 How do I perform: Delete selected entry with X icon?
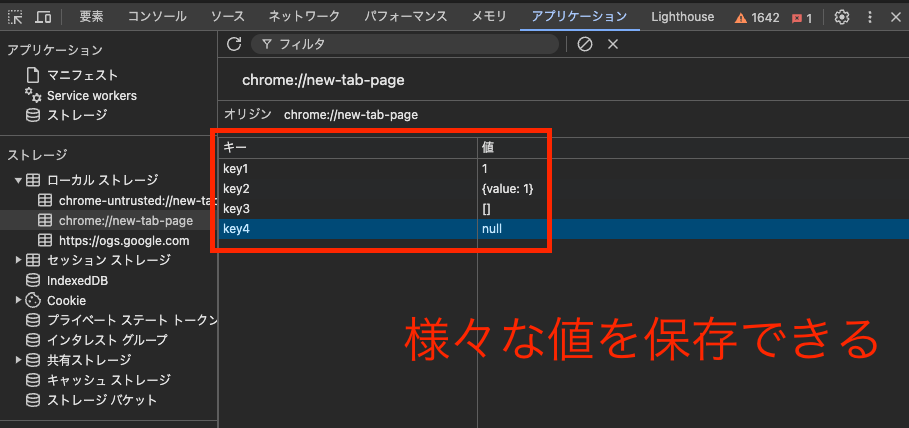point(613,44)
